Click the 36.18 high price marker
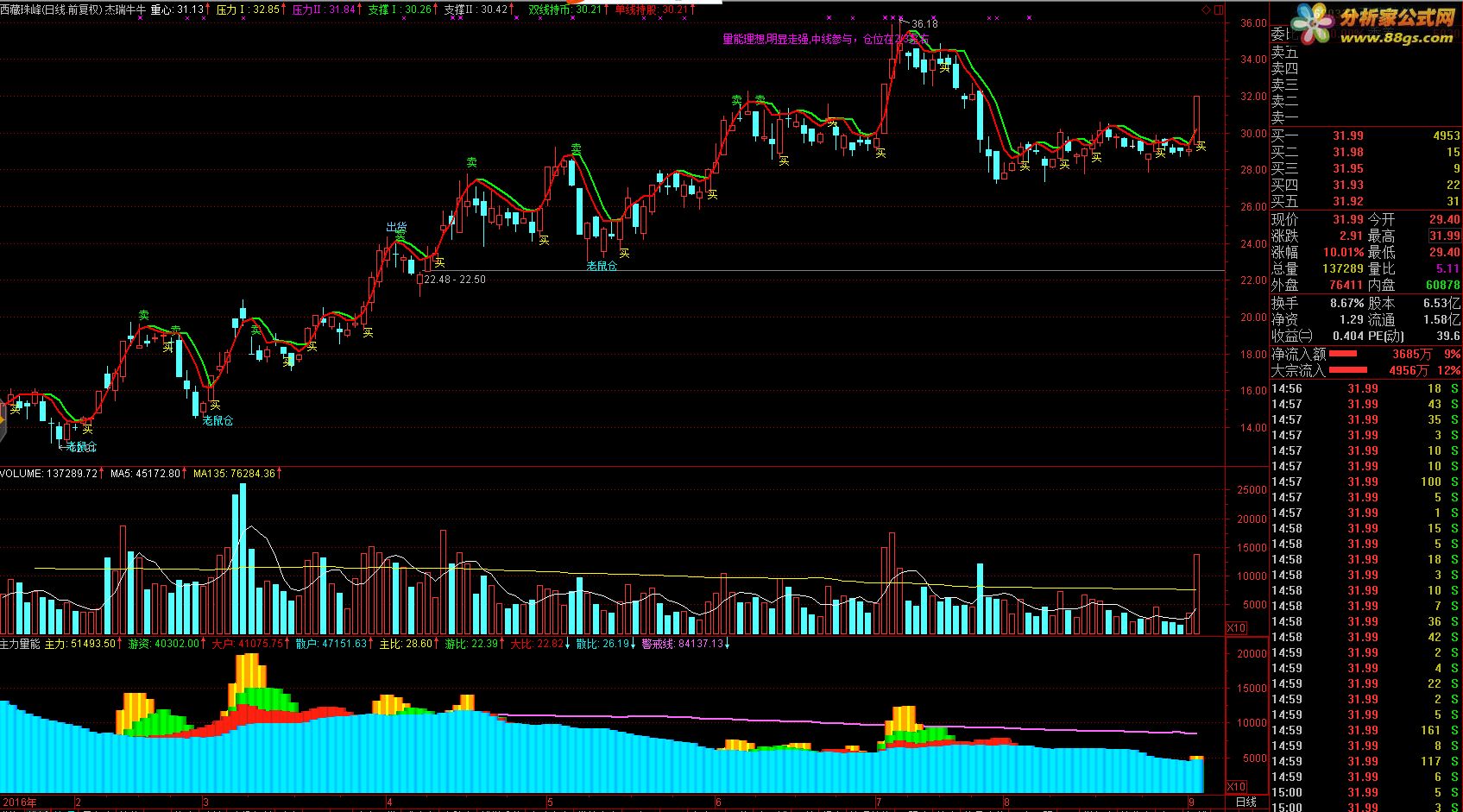Screen dimensions: 1463x812 click(924, 24)
